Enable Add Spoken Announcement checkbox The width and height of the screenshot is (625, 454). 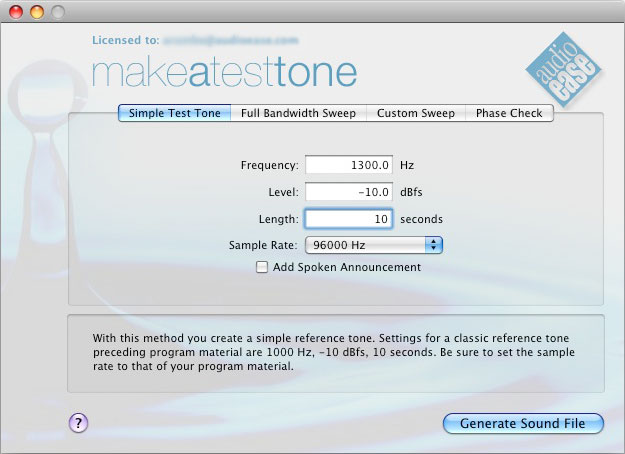click(261, 267)
